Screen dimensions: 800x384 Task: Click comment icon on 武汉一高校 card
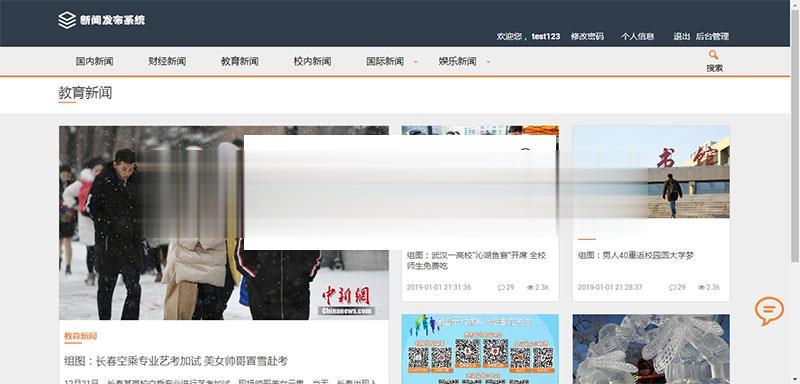(501, 288)
